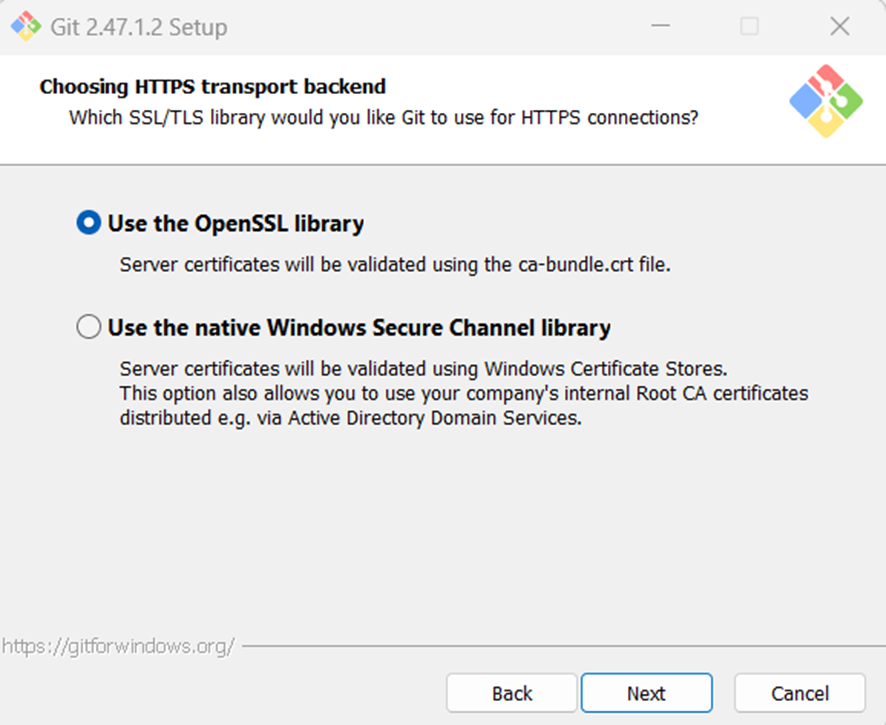Click the greyed-out maximize window button
The width and height of the screenshot is (886, 725).
coord(749,27)
